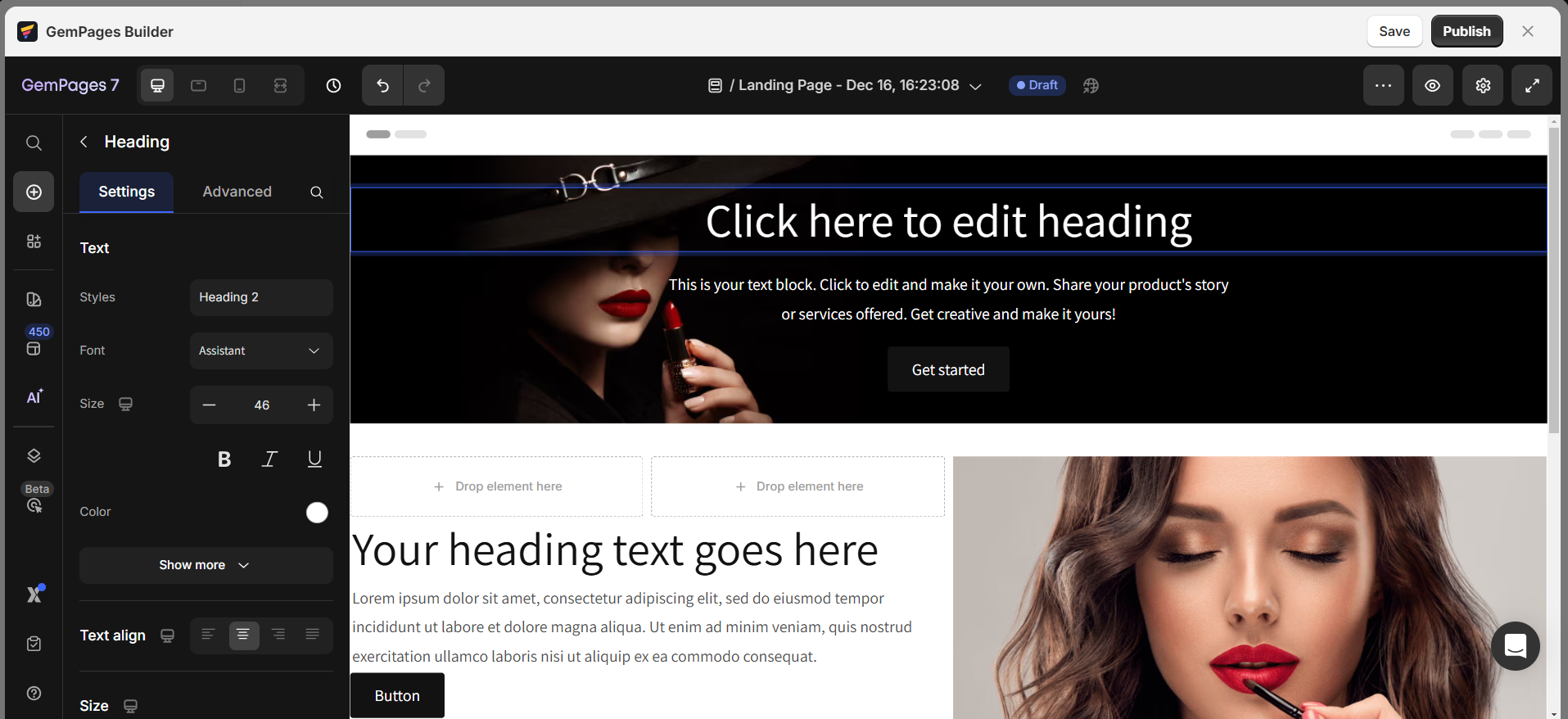Open version history clock icon

point(333,85)
